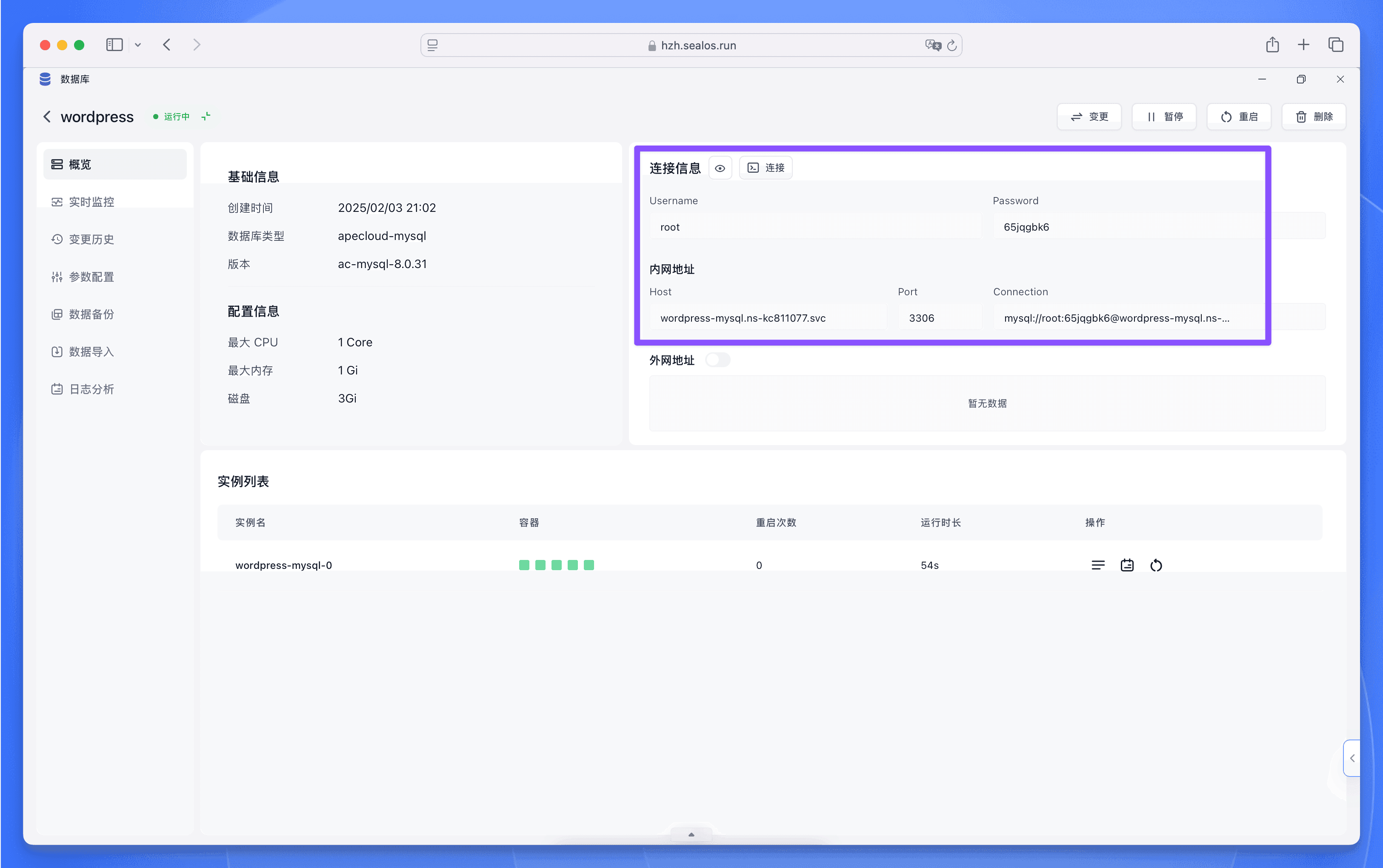Go back using the arrow beside wordpress
1383x868 pixels.
(47, 117)
